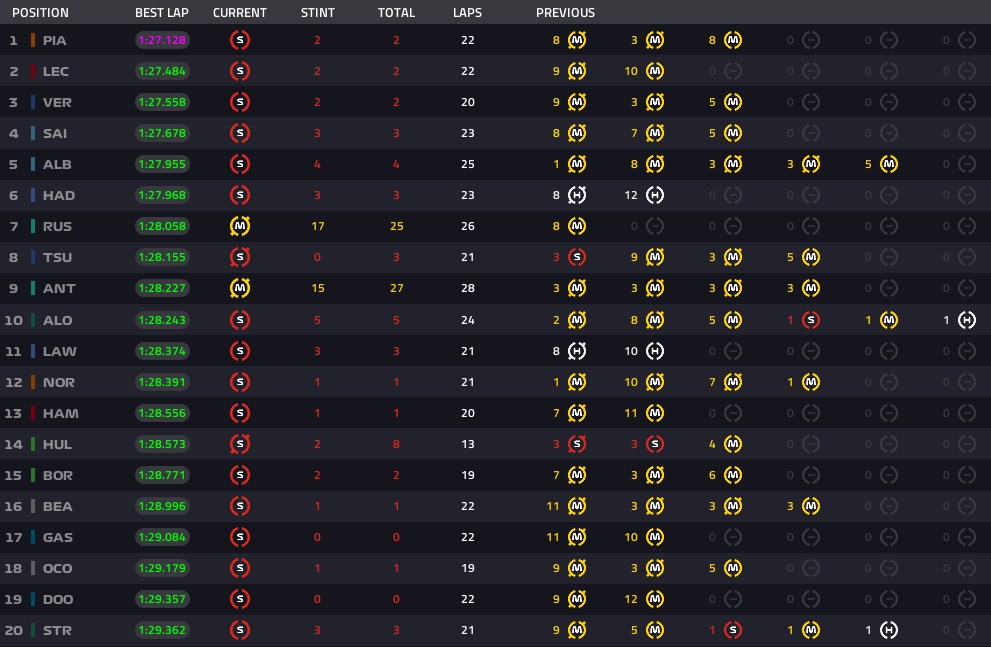The height and width of the screenshot is (647, 991).
Task: Click driver name ALO
Action: coord(57,320)
